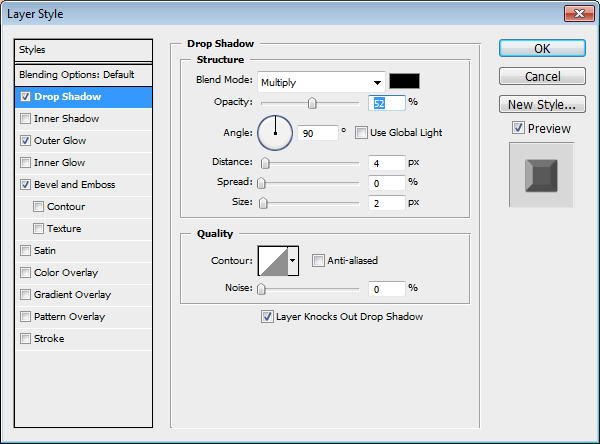The width and height of the screenshot is (600, 444).
Task: Click the Spread slider handle
Action: tap(261, 183)
